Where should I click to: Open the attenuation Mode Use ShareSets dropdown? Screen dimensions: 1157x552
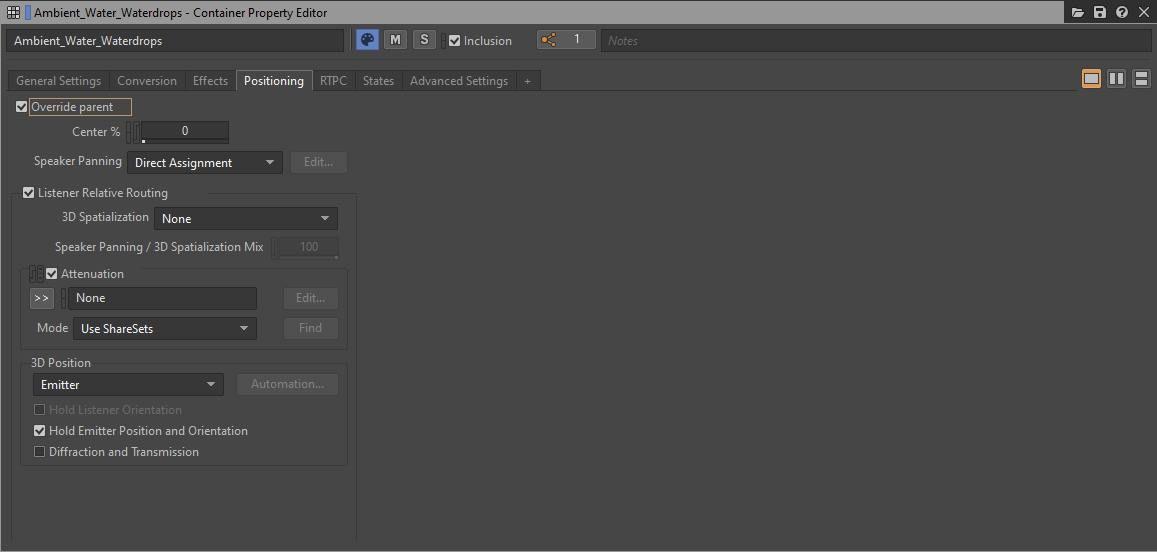pos(165,328)
